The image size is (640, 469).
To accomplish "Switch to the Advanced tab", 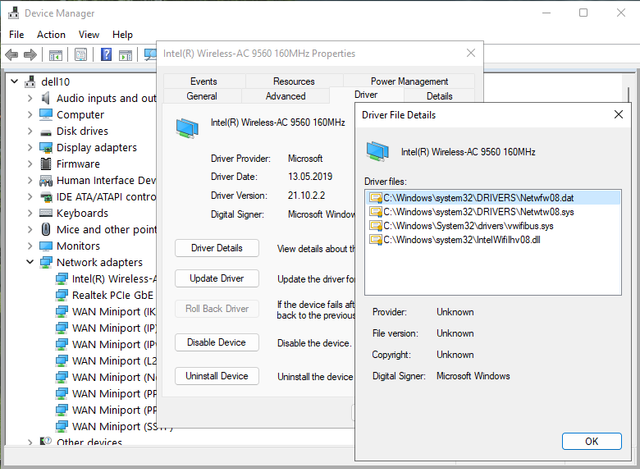I will point(285,96).
